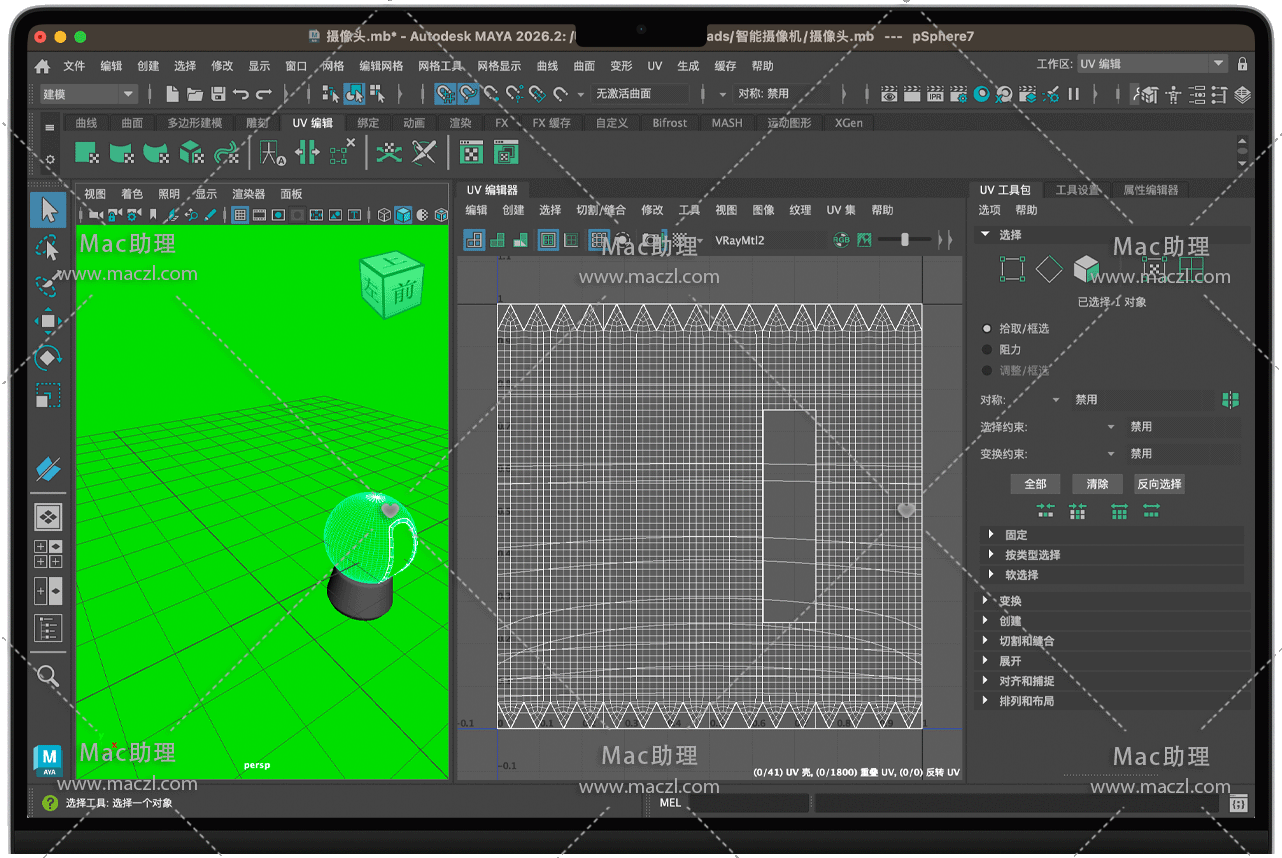Expand the 固定 section
Screen dimensions: 1282x858
1015,535
